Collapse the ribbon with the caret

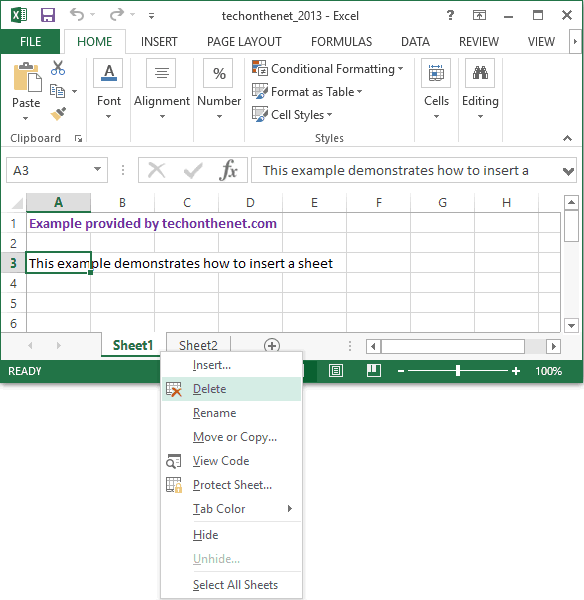point(568,138)
